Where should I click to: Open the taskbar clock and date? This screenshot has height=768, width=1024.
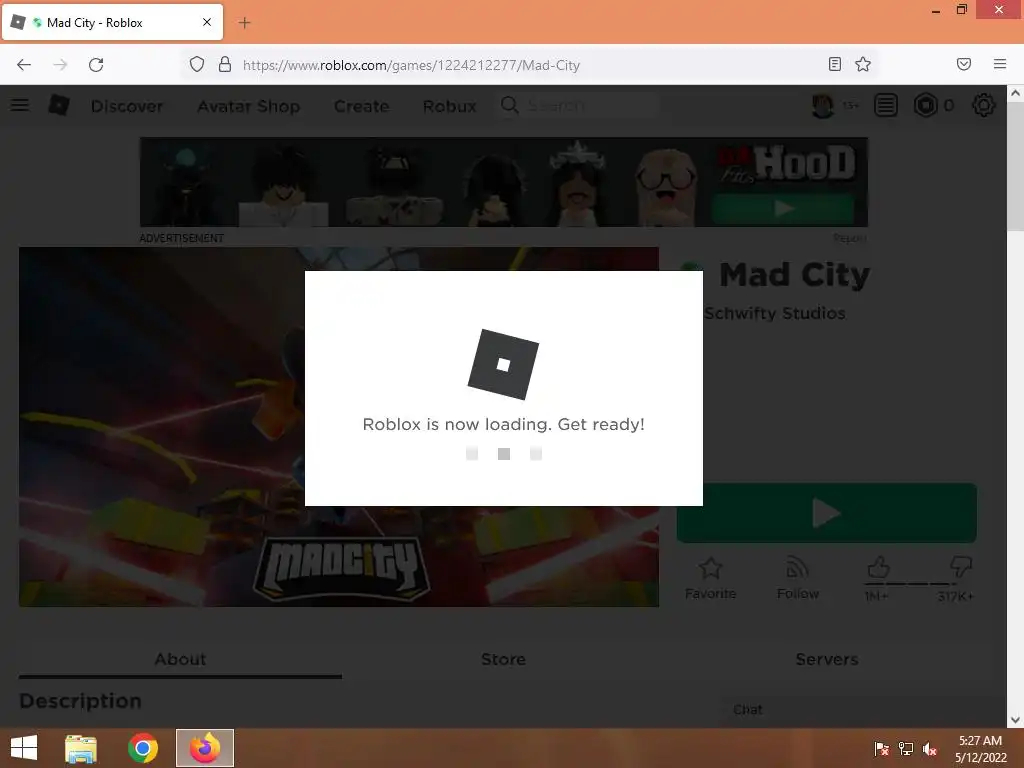[x=981, y=749]
